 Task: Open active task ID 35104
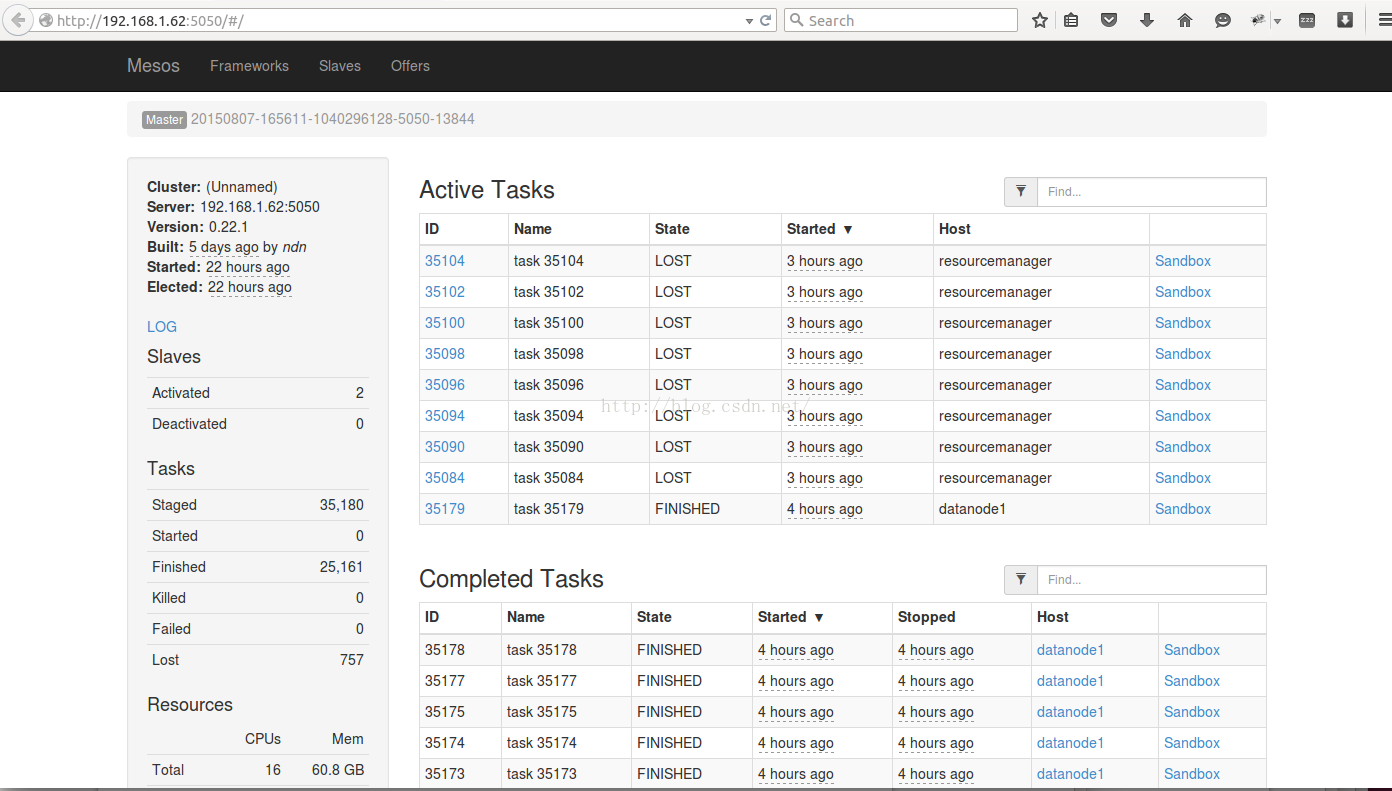coord(445,261)
